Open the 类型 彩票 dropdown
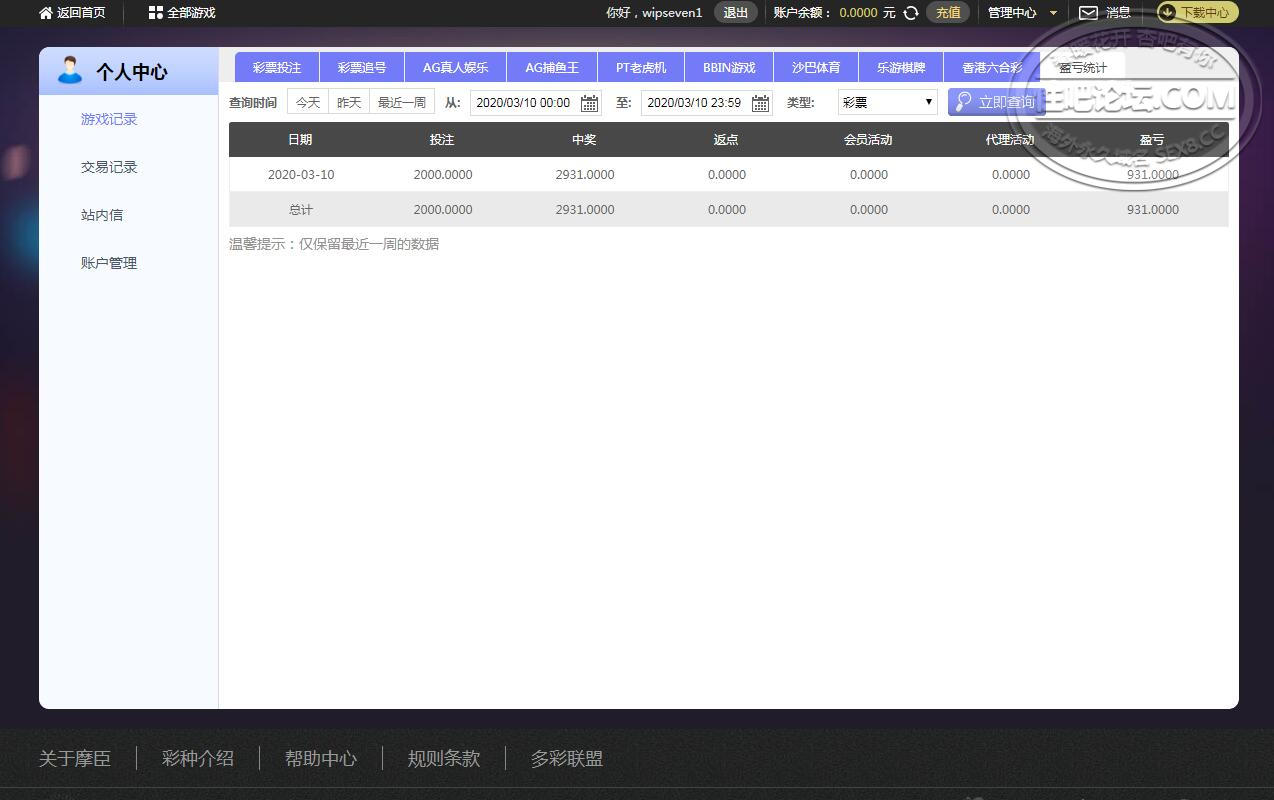This screenshot has width=1274, height=800. click(887, 102)
